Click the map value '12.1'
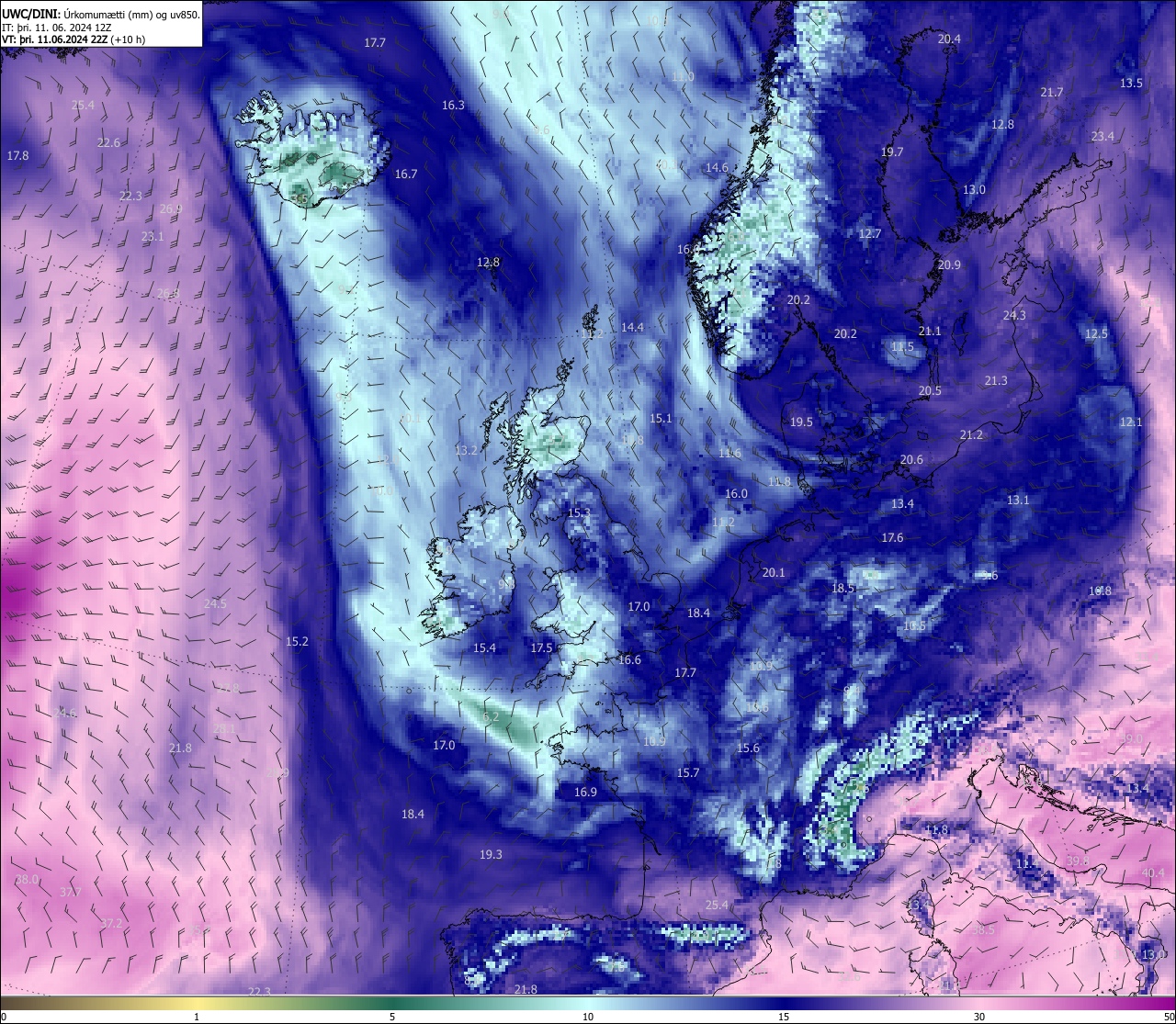Image resolution: width=1176 pixels, height=1024 pixels. pyautogui.click(x=1131, y=422)
